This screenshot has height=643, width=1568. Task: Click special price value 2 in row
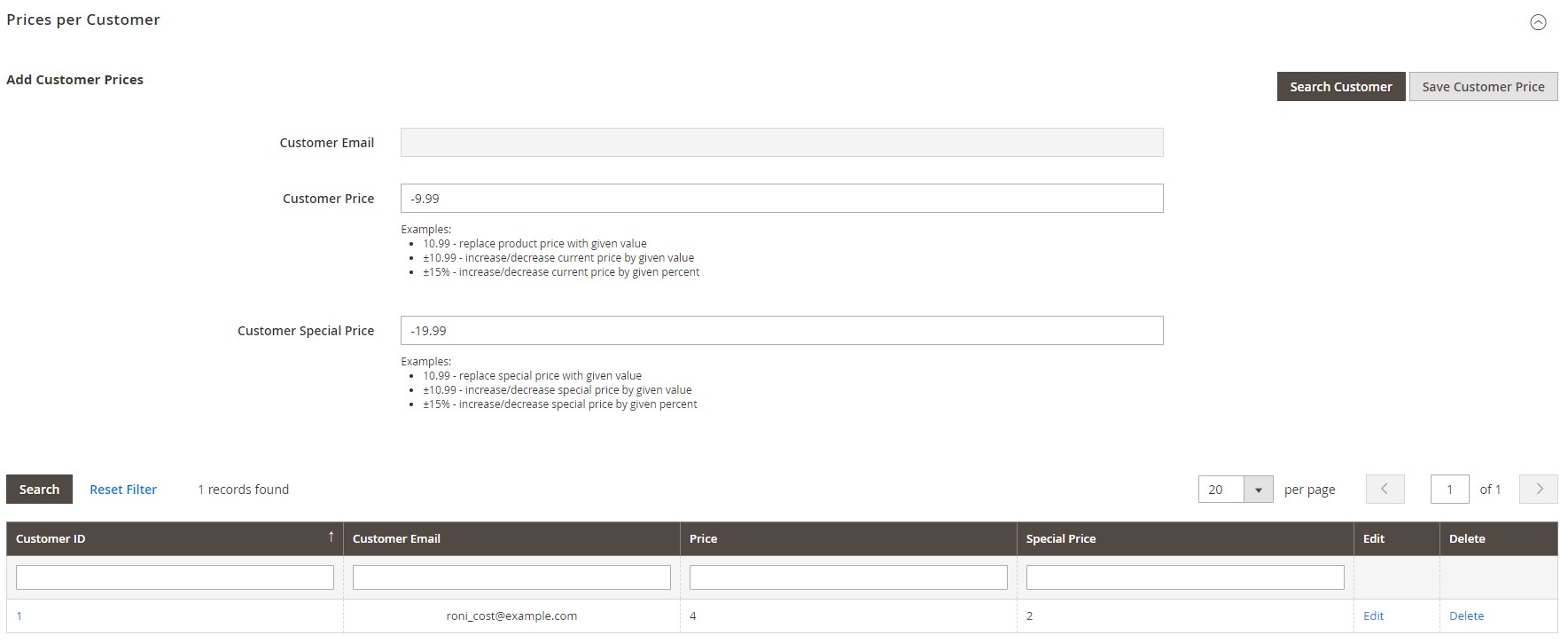point(1030,616)
